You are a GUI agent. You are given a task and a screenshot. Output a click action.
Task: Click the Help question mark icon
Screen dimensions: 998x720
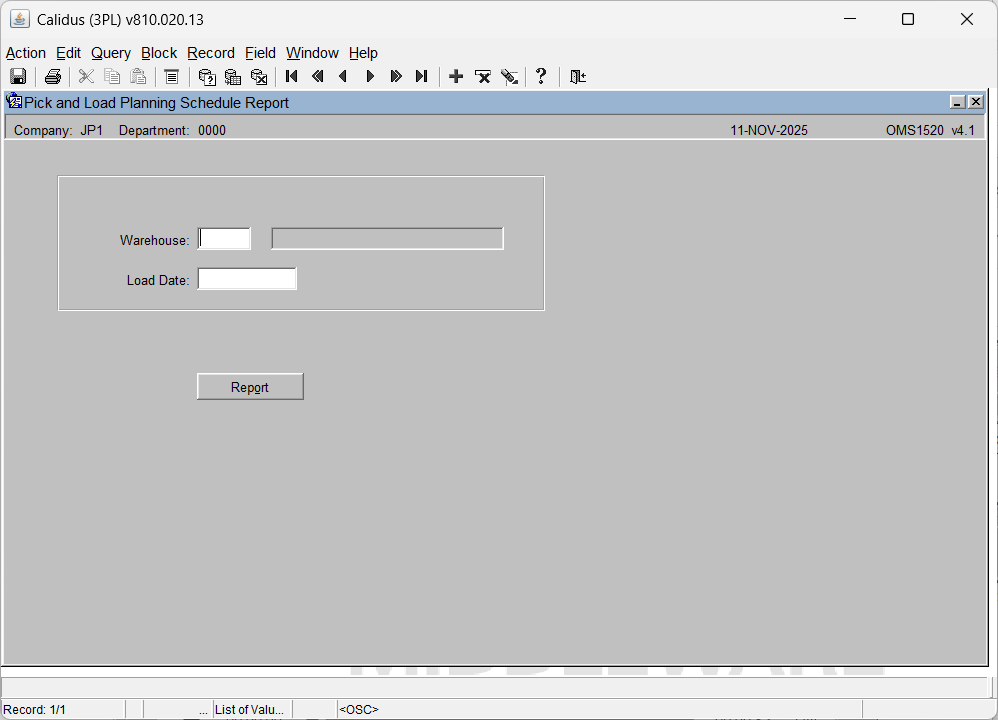coord(541,77)
